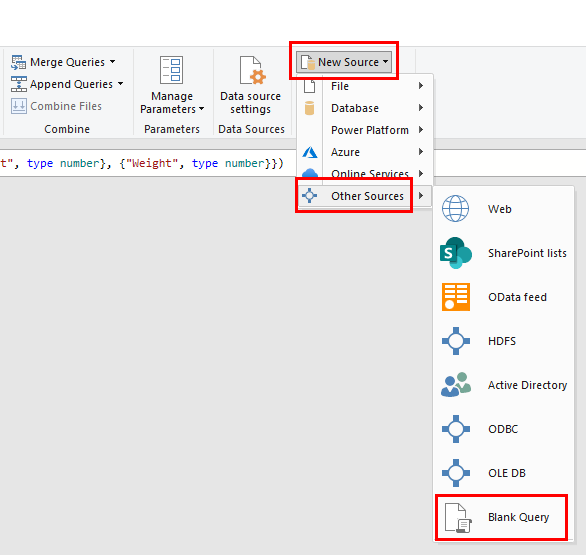Image resolution: width=586 pixels, height=555 pixels.
Task: Click the Append Queries icon
Action: click(x=18, y=84)
